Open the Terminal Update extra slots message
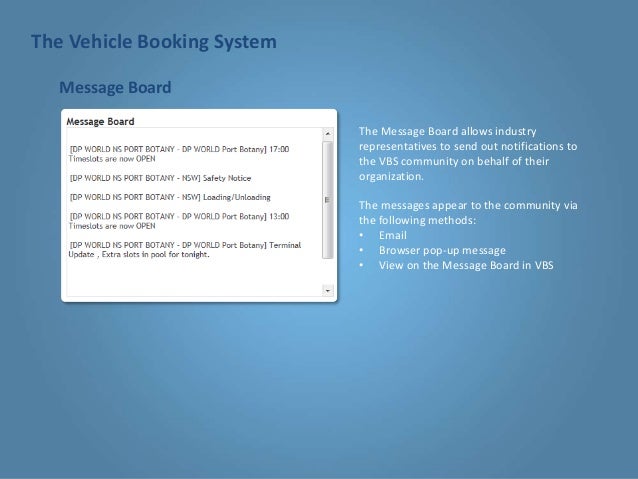This screenshot has height=479, width=638. (185, 250)
